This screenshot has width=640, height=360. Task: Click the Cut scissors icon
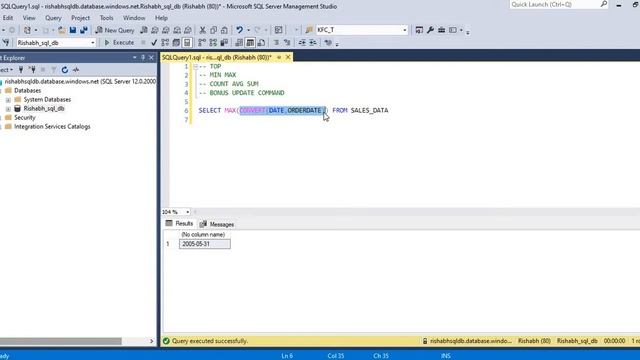tap(202, 30)
